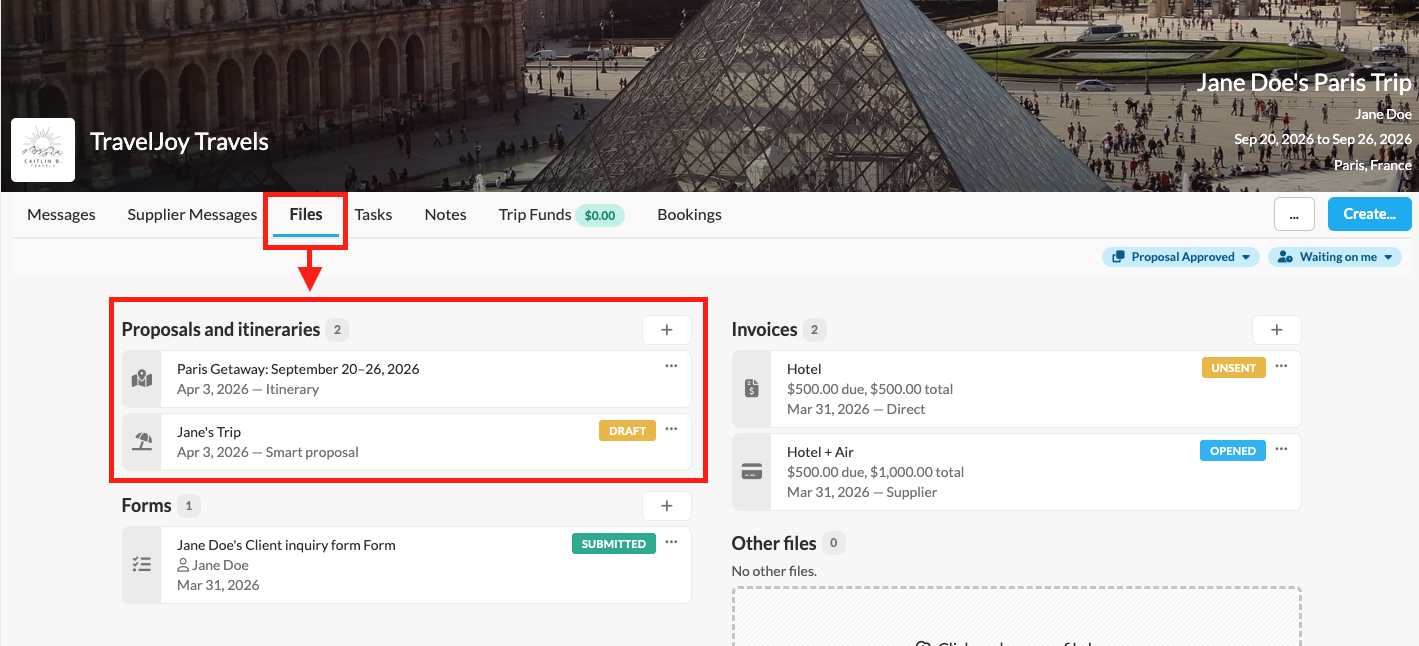Add a new proposal or itinerary with plus
The image size is (1419, 646).
coord(667,330)
